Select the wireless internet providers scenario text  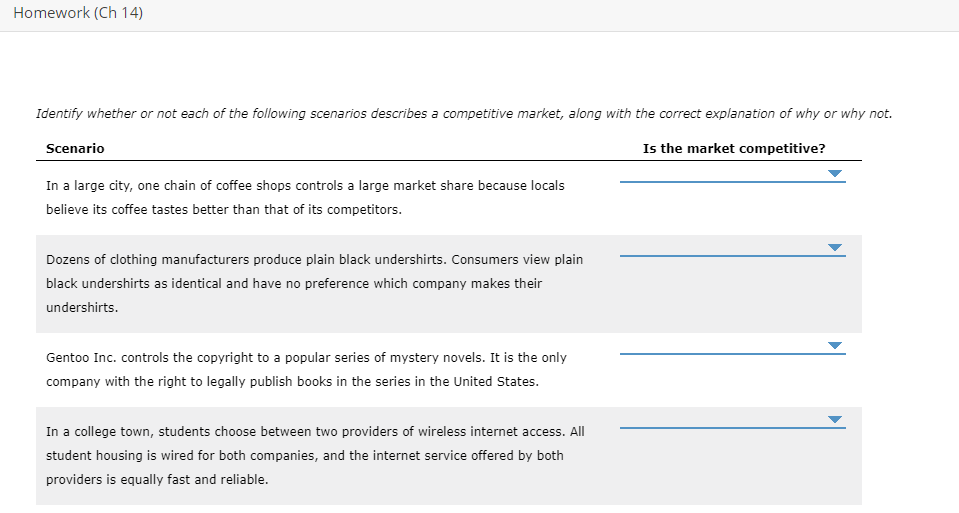point(315,455)
